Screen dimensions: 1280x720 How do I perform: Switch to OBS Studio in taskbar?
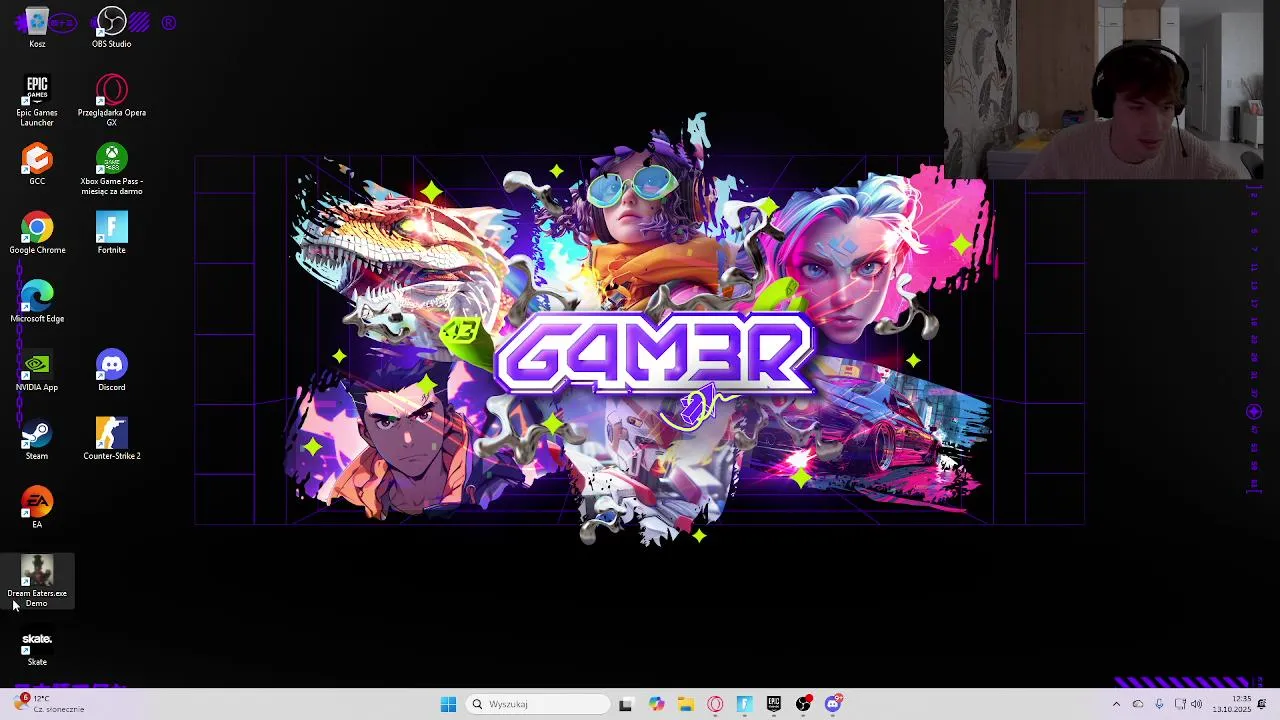[x=803, y=704]
